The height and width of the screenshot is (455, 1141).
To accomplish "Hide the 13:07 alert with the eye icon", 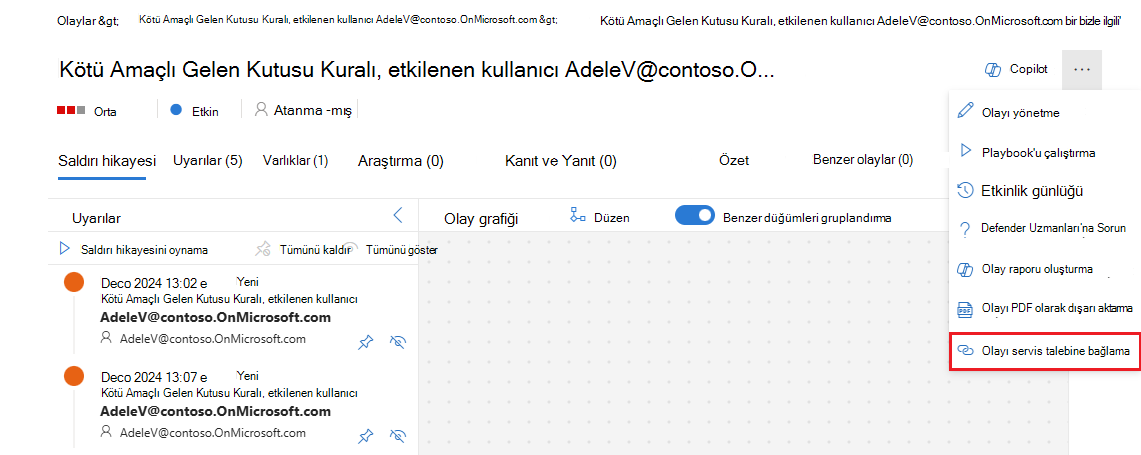I will (397, 436).
